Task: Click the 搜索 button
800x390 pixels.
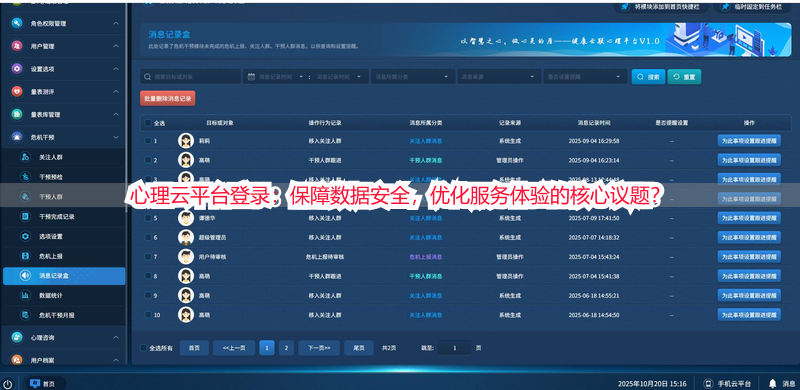Action: [648, 77]
